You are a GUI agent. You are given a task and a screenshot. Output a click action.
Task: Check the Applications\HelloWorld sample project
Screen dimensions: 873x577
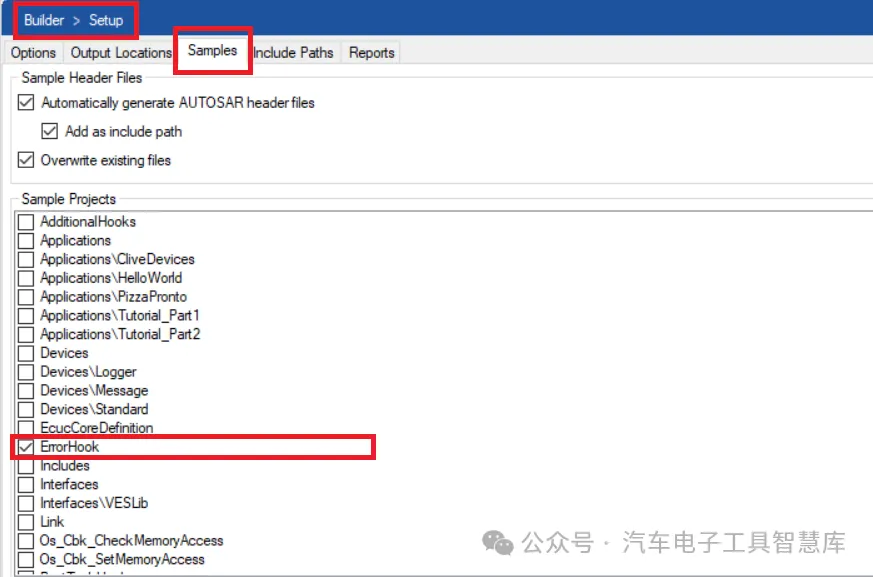point(25,278)
